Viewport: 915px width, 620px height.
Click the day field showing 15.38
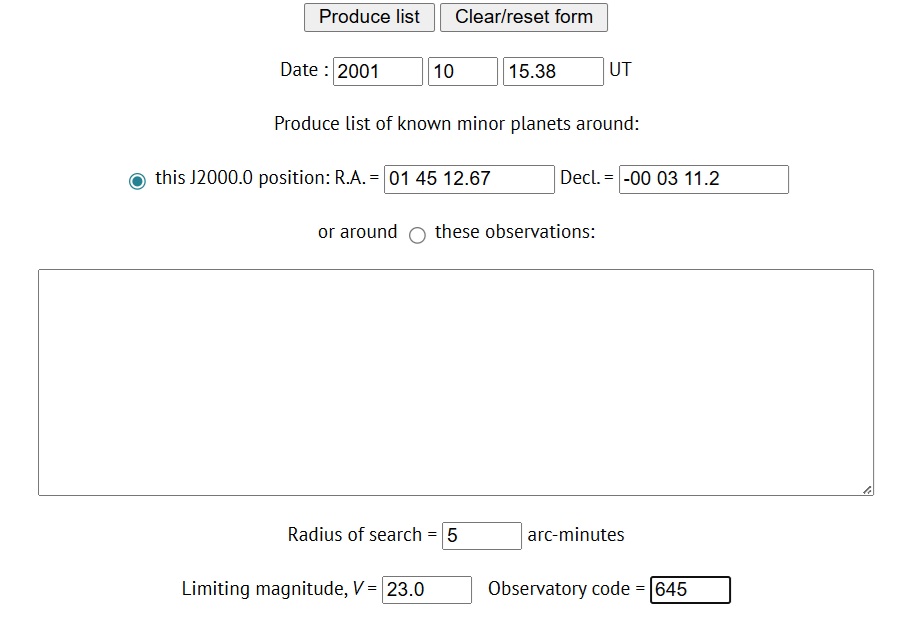tap(553, 72)
